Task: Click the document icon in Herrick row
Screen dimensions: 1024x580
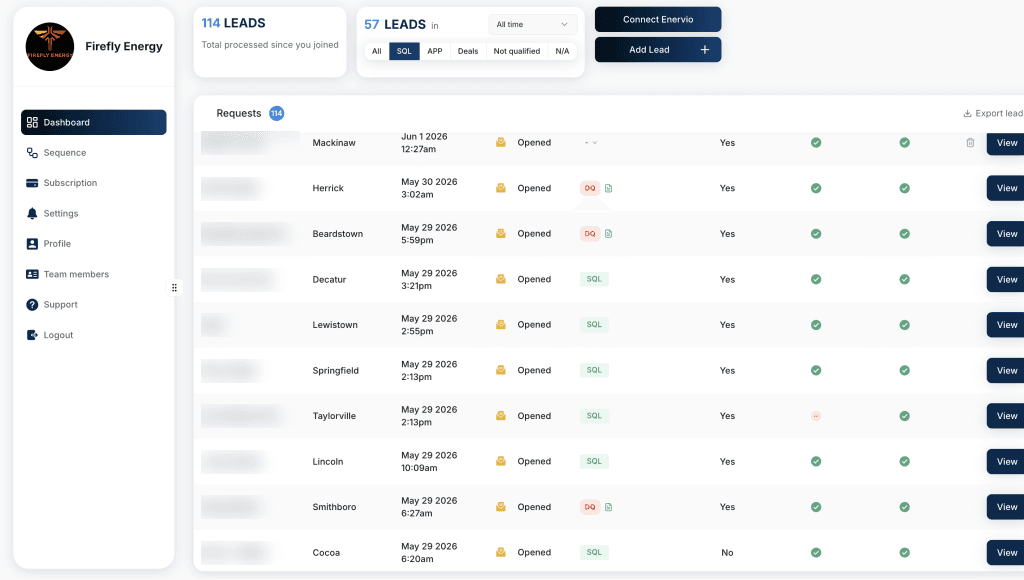Action: [609, 188]
